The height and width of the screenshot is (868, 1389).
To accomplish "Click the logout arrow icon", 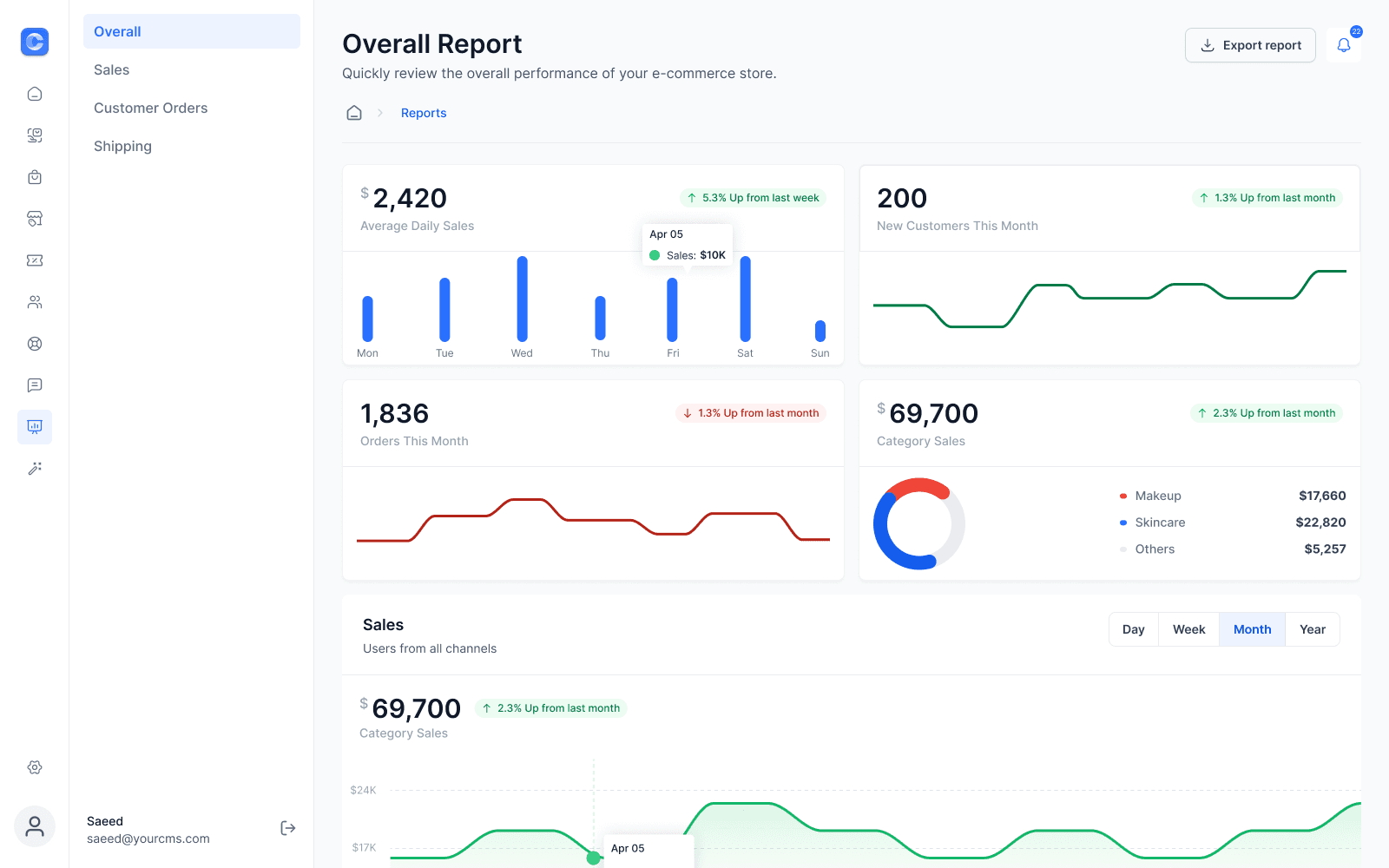I will click(x=288, y=828).
